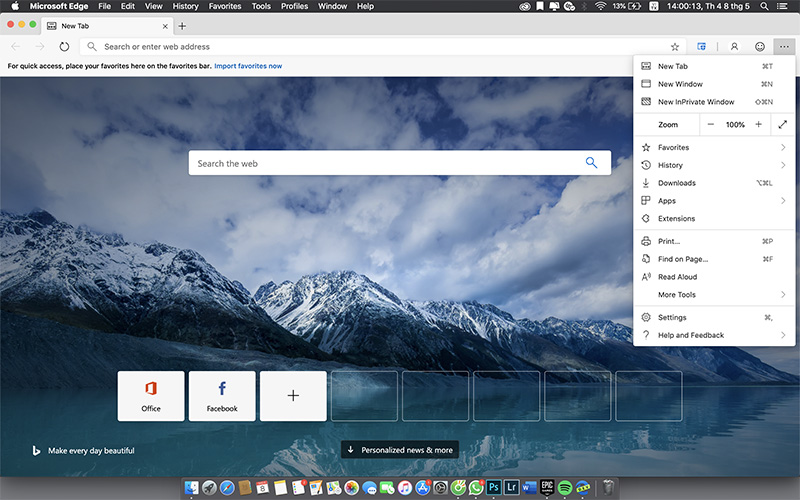This screenshot has height=500, width=800.
Task: Click the favorite star icon in address bar
Action: (x=675, y=46)
